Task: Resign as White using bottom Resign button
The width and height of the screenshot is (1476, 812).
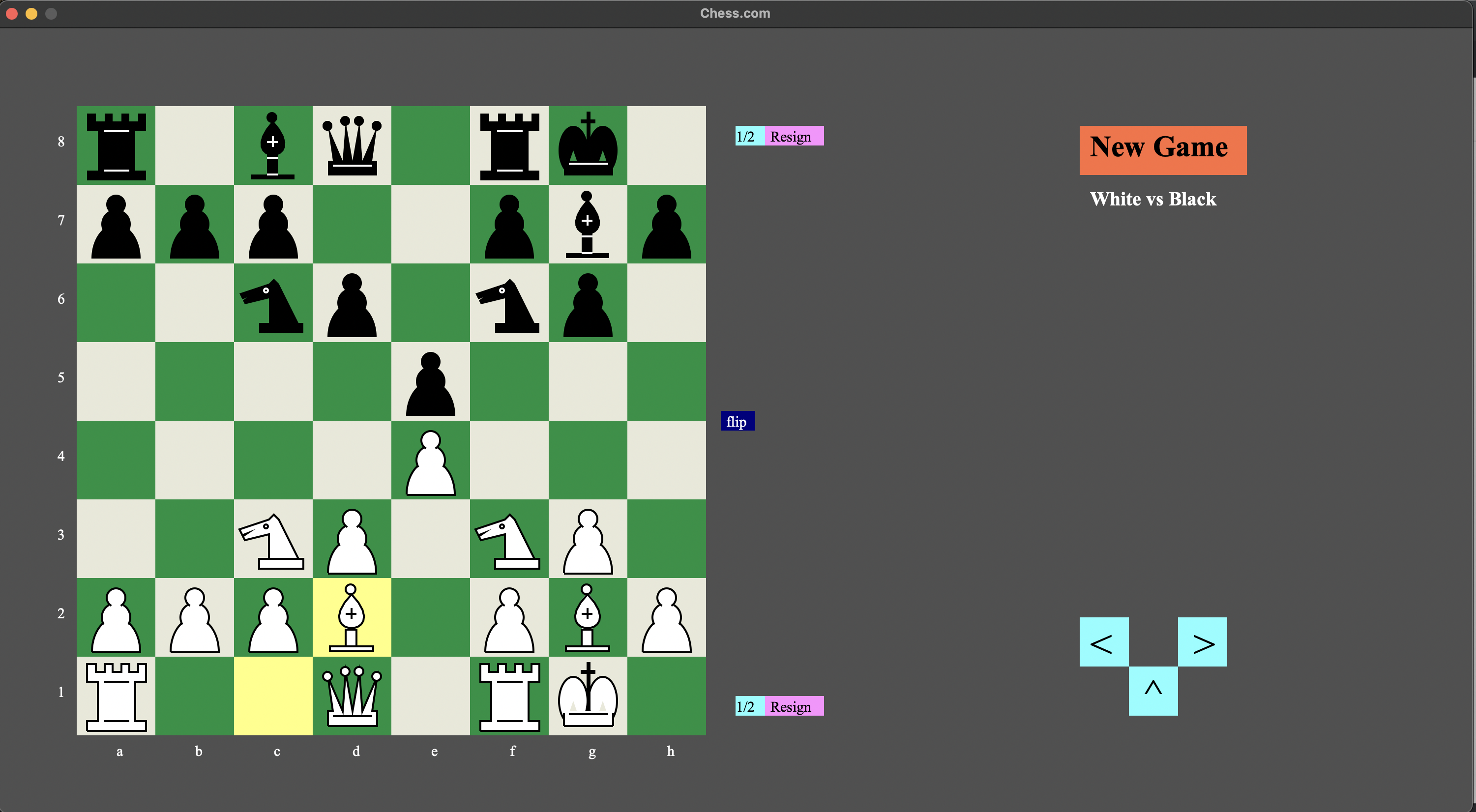Action: [x=794, y=706]
